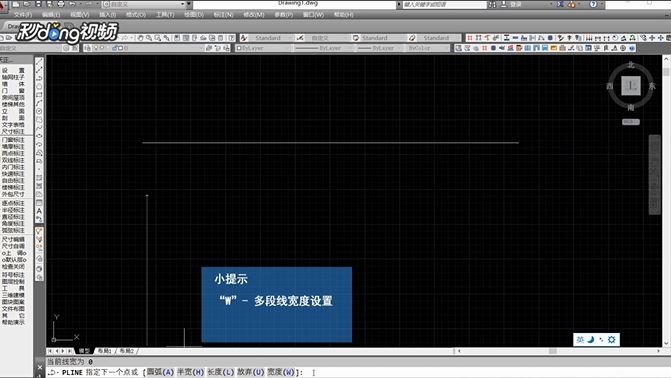Open the 视图(V) menu
The width and height of the screenshot is (671, 378).
pyautogui.click(x=80, y=15)
